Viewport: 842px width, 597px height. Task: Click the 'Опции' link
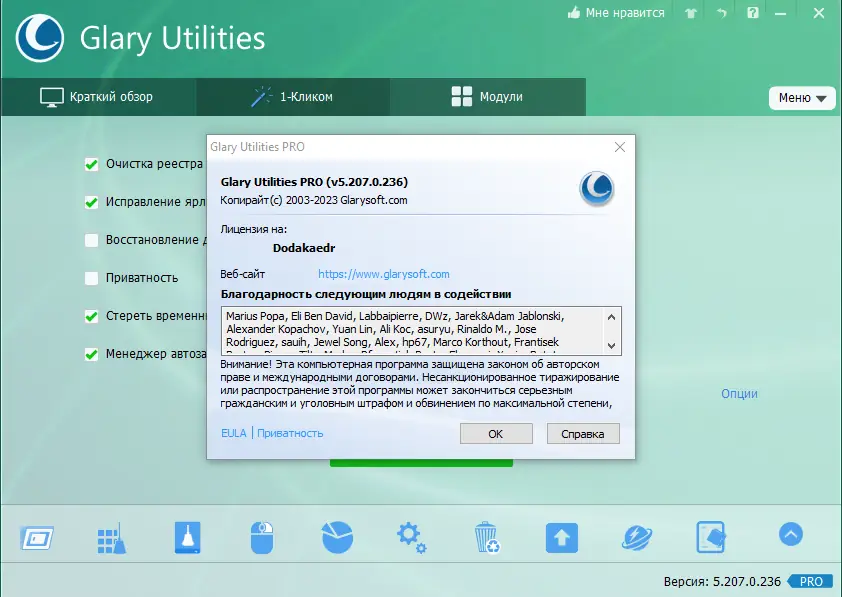point(739,394)
